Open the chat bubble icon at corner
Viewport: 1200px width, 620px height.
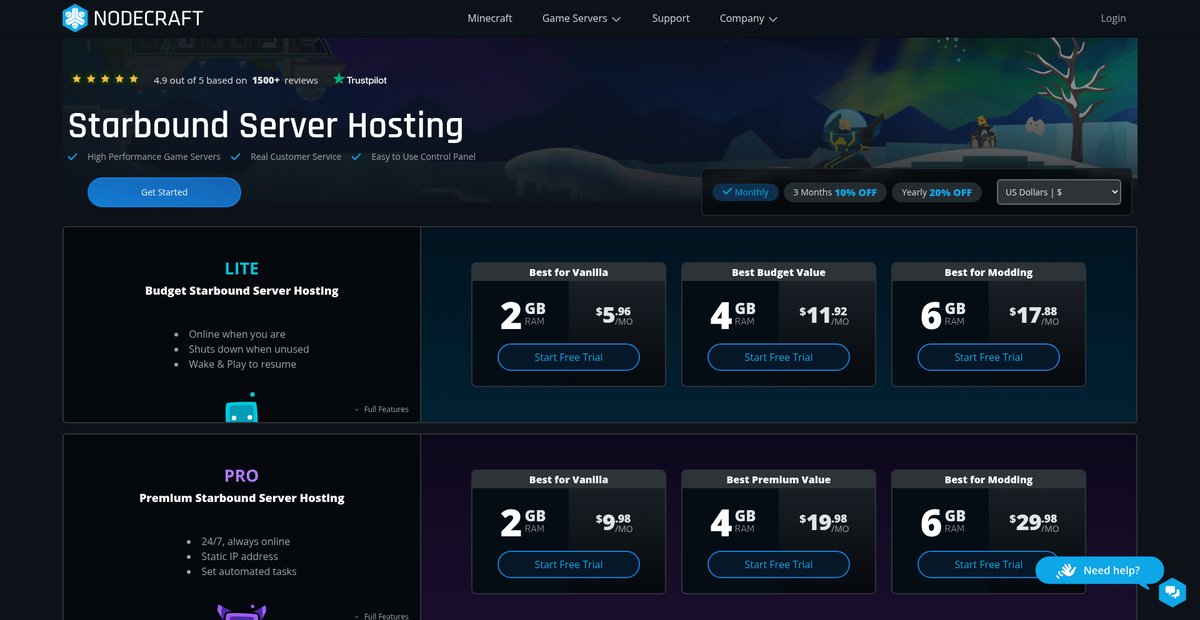(1172, 592)
